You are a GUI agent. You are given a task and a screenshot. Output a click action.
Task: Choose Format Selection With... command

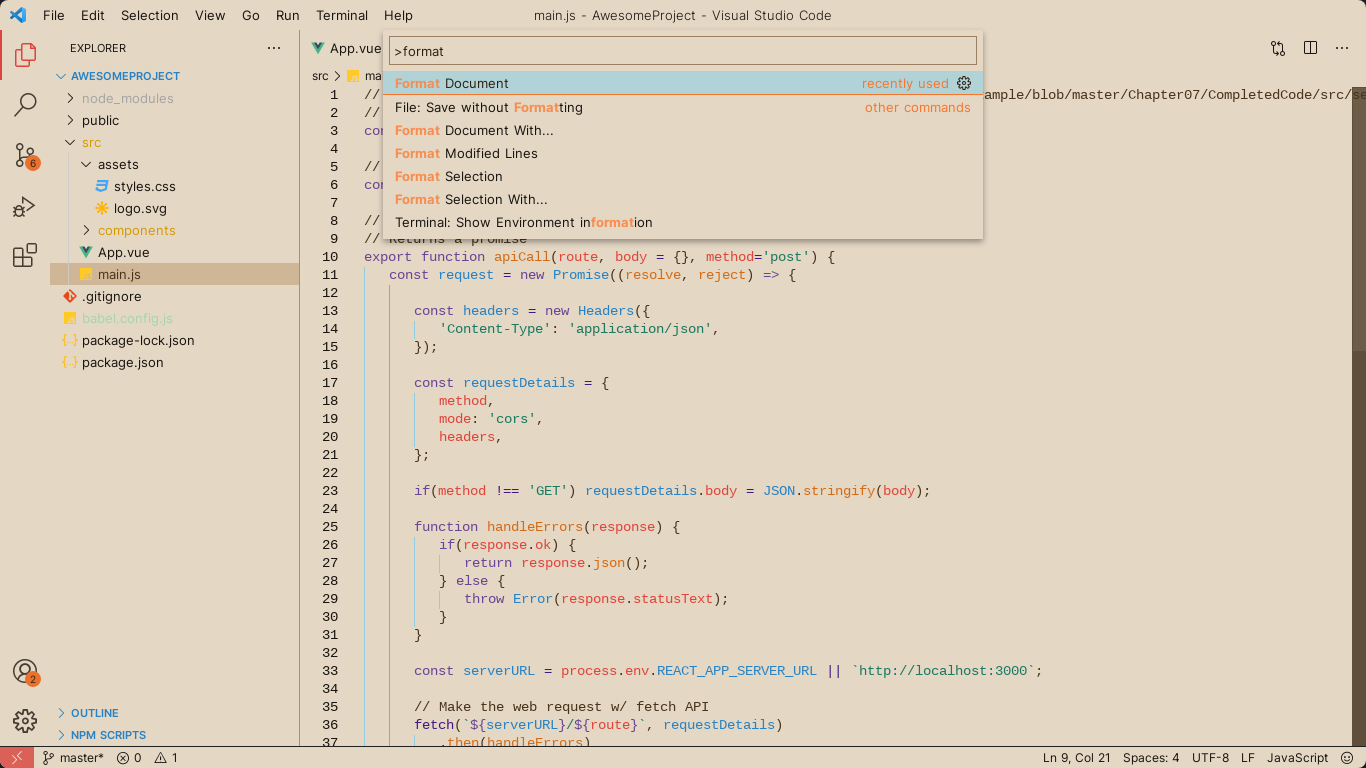[683, 199]
